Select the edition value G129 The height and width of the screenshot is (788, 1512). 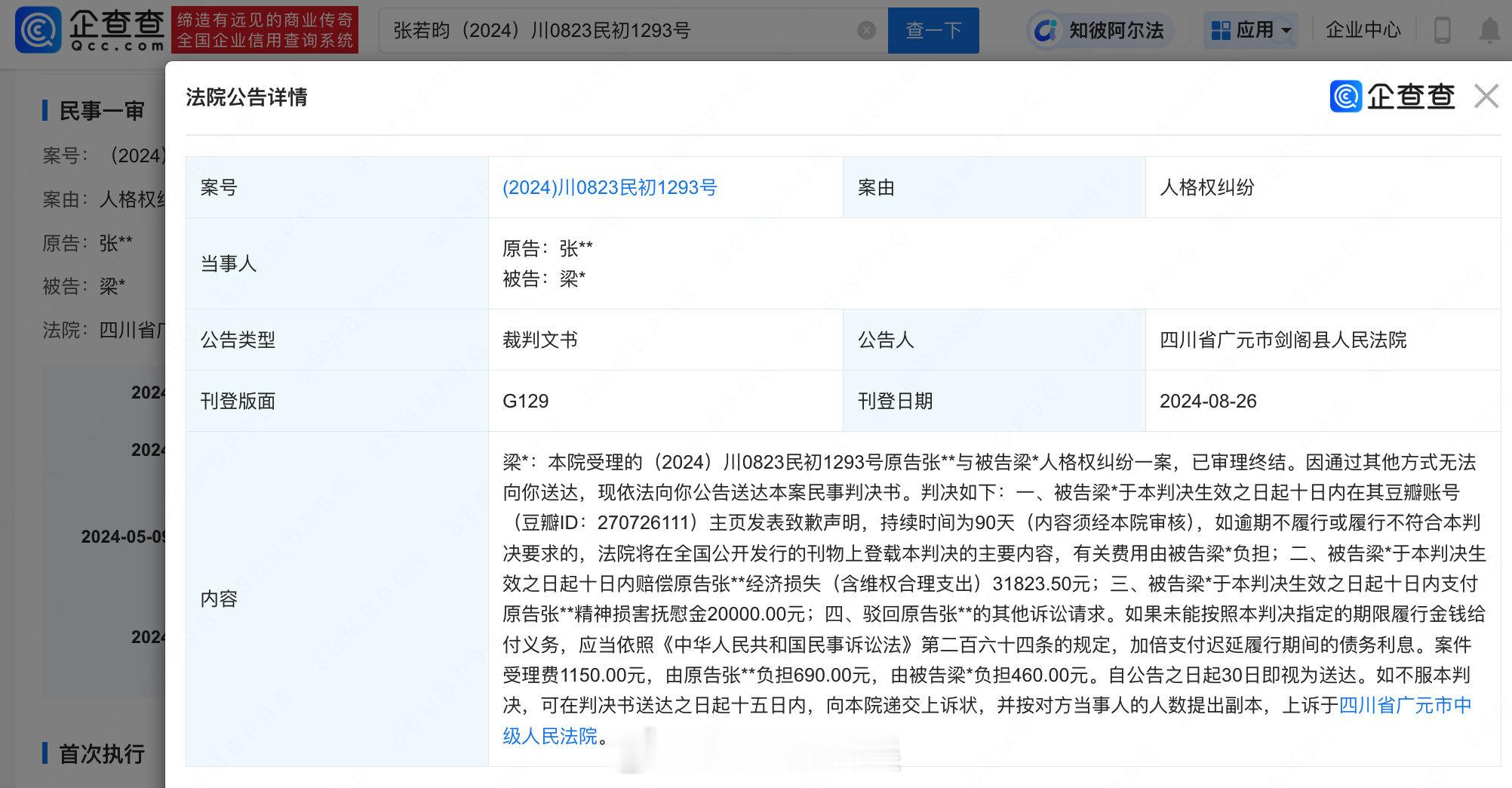[525, 401]
